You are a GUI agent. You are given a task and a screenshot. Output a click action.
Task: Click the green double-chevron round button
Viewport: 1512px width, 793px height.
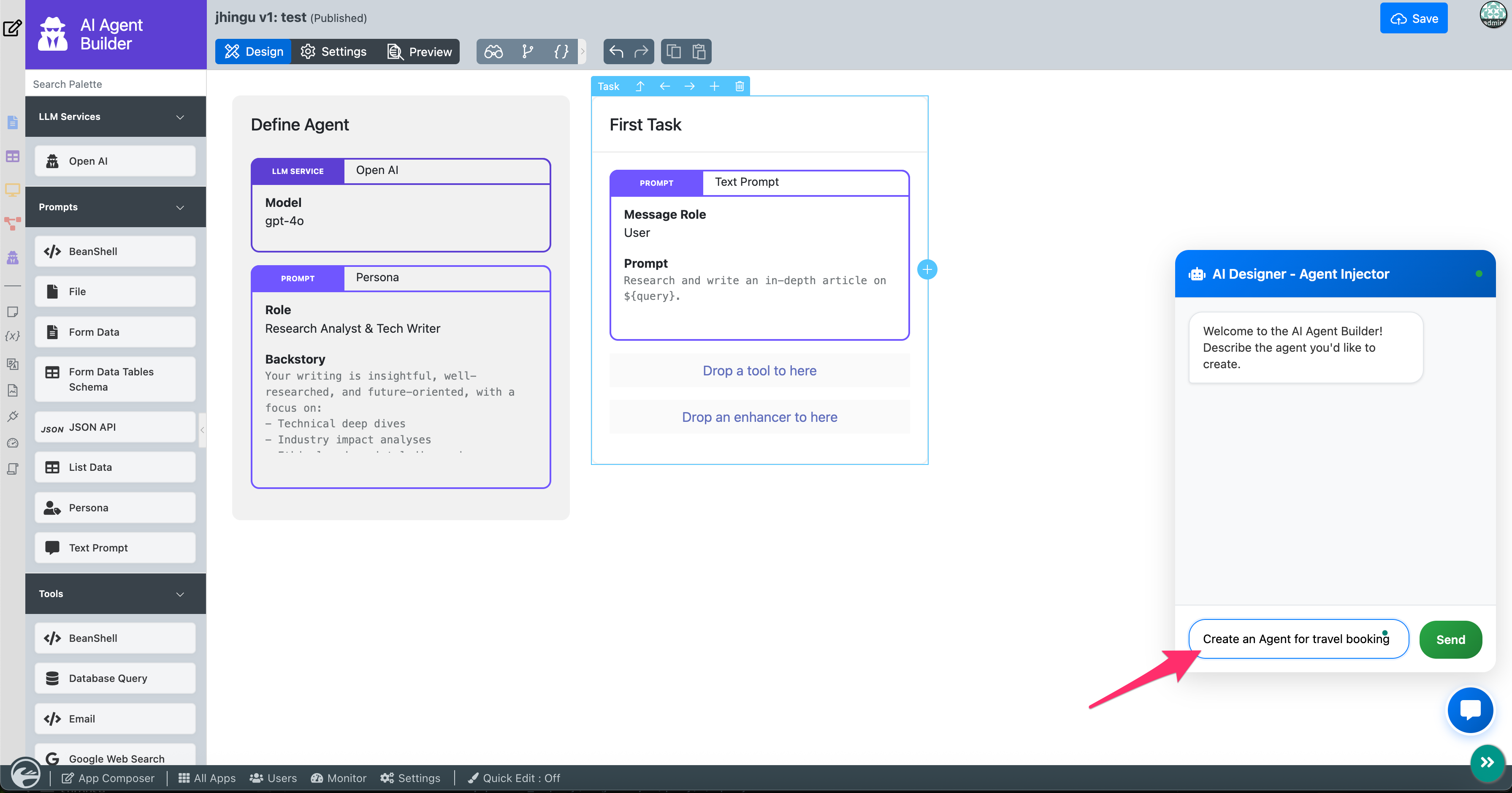pos(1487,763)
